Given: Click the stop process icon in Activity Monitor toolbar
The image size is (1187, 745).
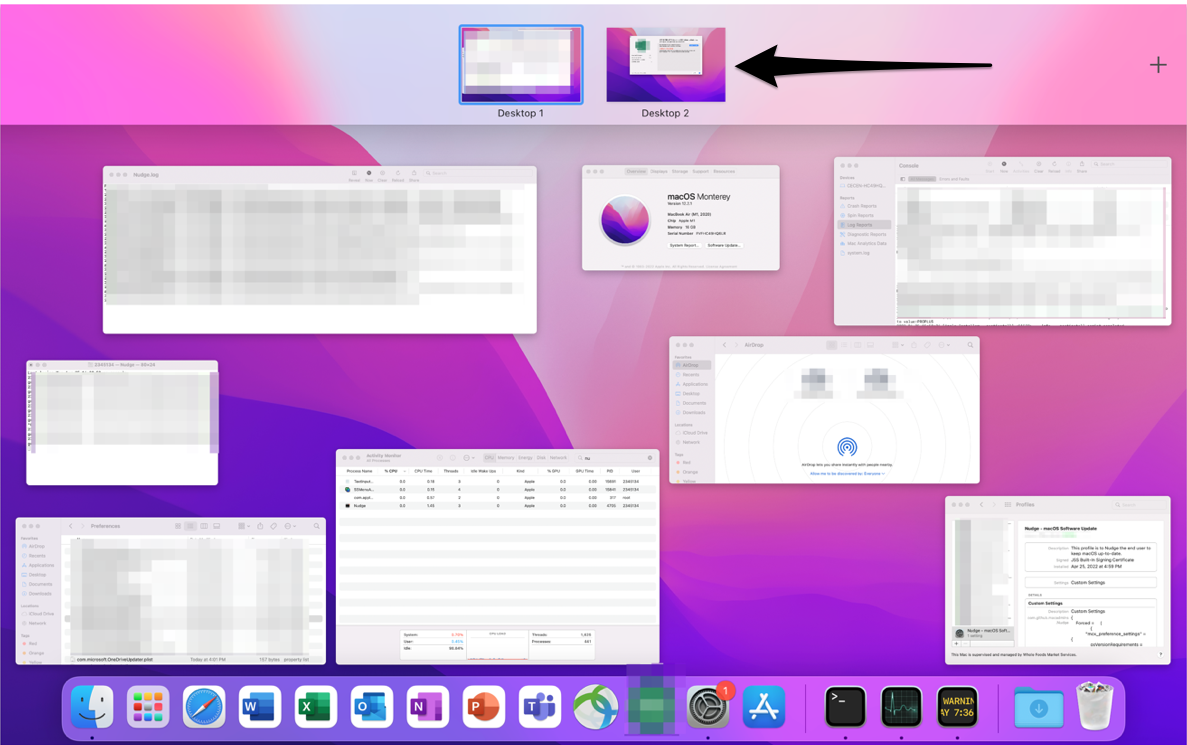Looking at the screenshot, I should 440,457.
